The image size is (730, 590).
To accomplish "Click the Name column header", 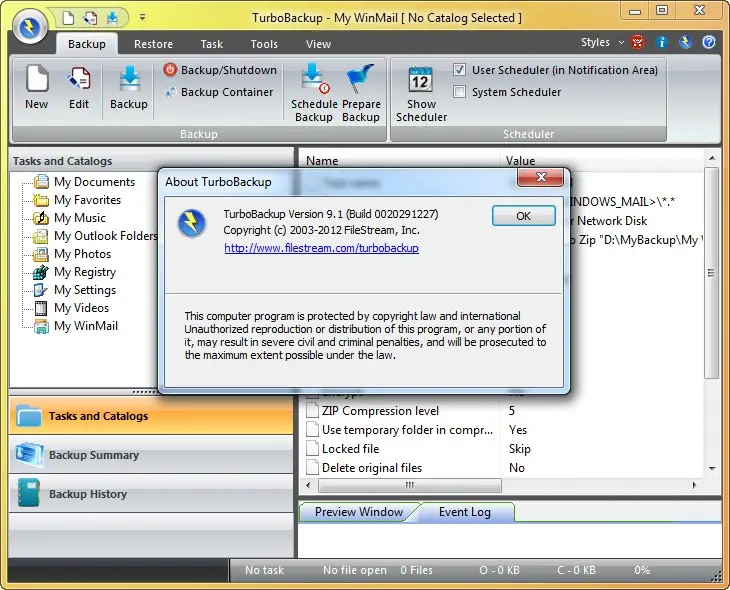I will point(399,161).
